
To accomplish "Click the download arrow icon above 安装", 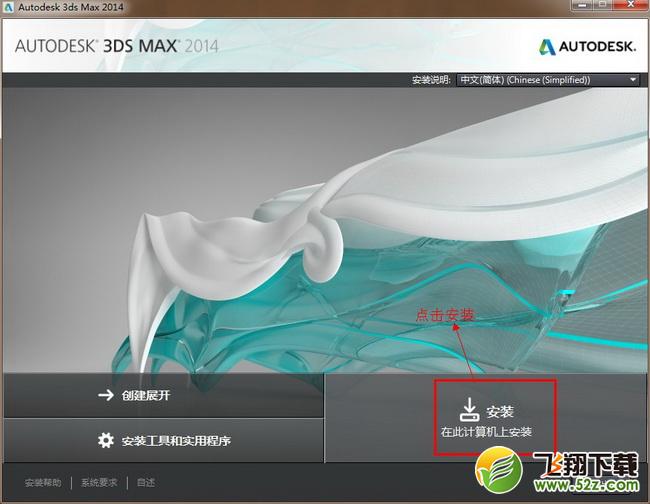I will tap(469, 410).
